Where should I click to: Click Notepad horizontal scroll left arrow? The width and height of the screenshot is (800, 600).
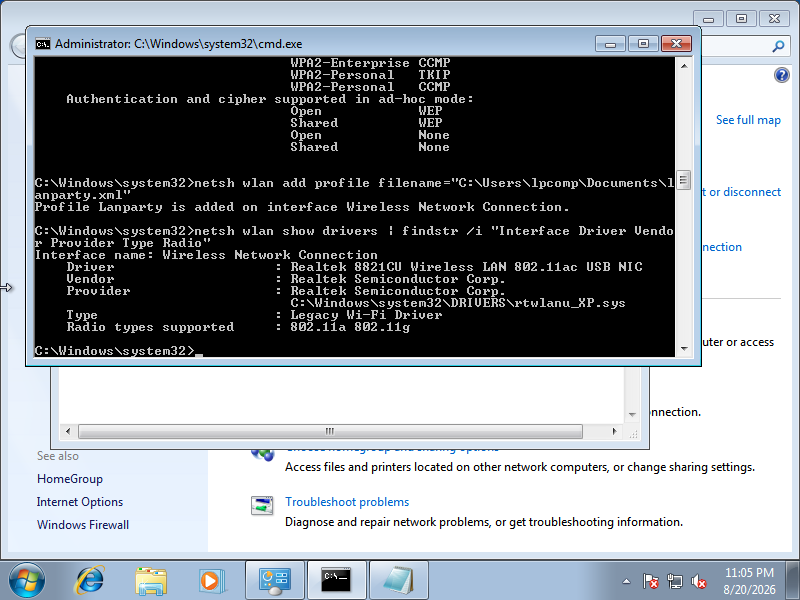click(x=68, y=431)
